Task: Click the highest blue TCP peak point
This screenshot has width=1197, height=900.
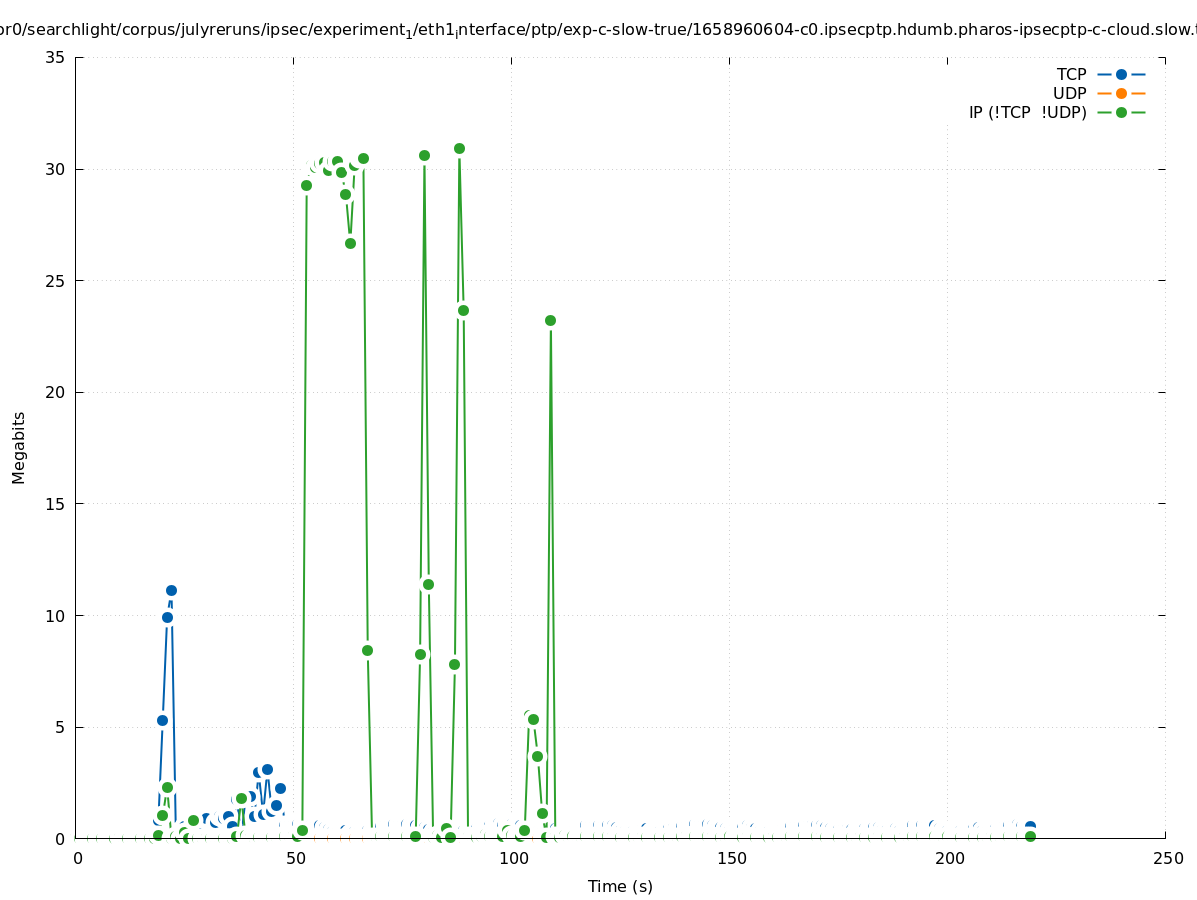Action: pos(171,590)
